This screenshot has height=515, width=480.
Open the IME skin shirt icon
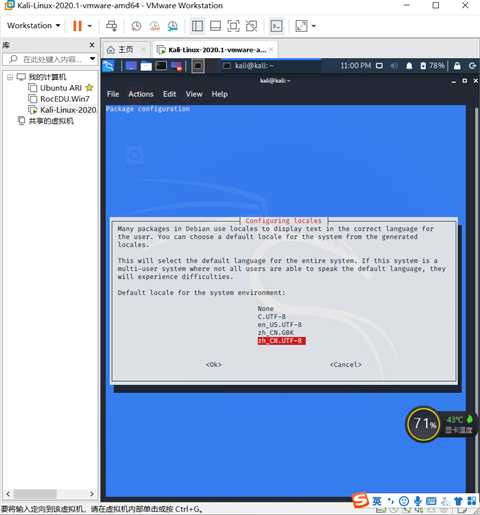(x=458, y=501)
